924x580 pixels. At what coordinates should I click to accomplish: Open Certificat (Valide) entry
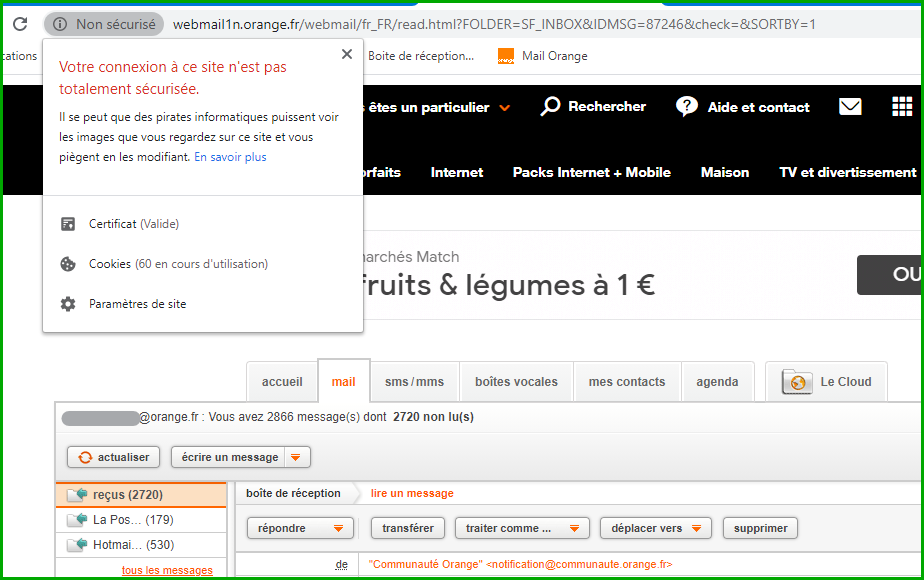(134, 224)
